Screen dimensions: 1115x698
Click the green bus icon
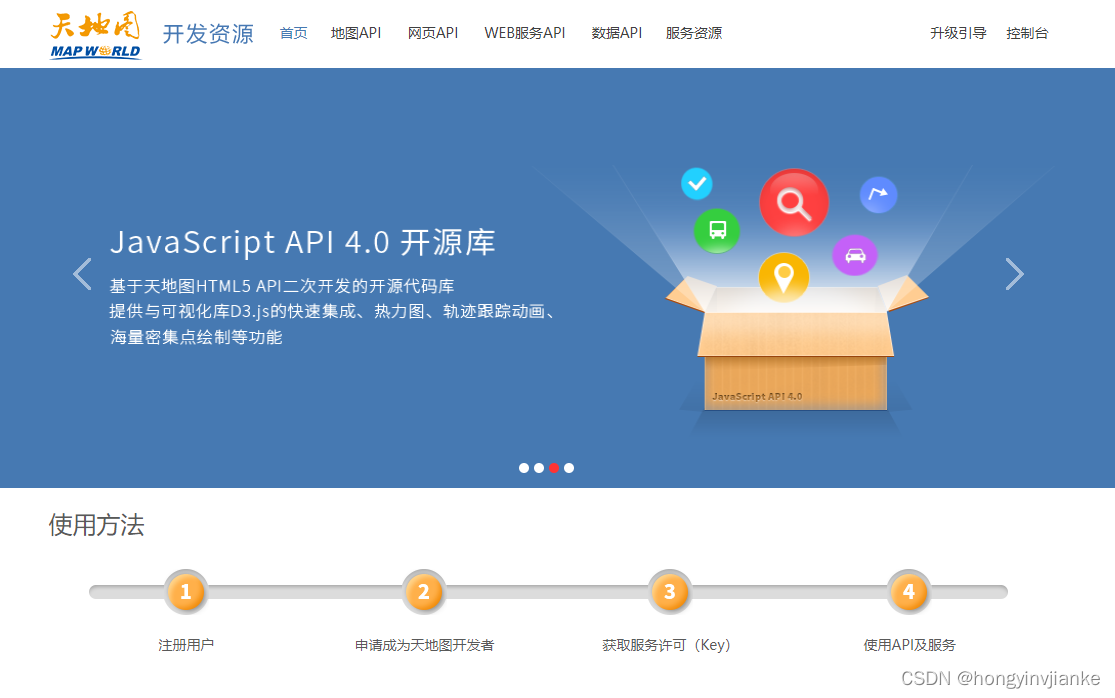tap(717, 230)
